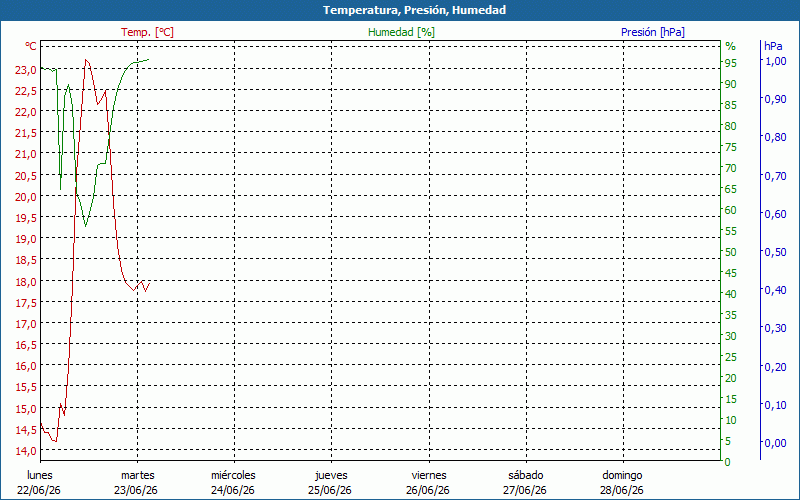Click the date label 27/06/26
Image resolution: width=800 pixels, height=500 pixels.
524,490
